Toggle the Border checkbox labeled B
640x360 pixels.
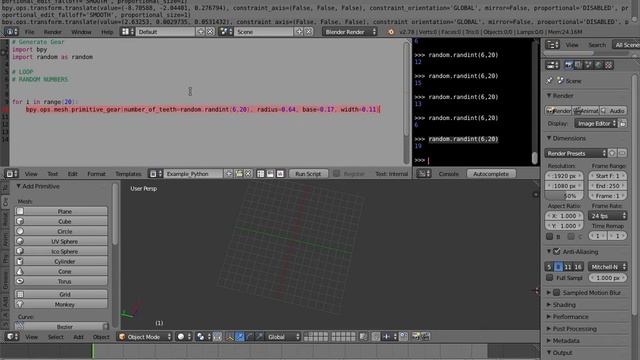click(550, 236)
